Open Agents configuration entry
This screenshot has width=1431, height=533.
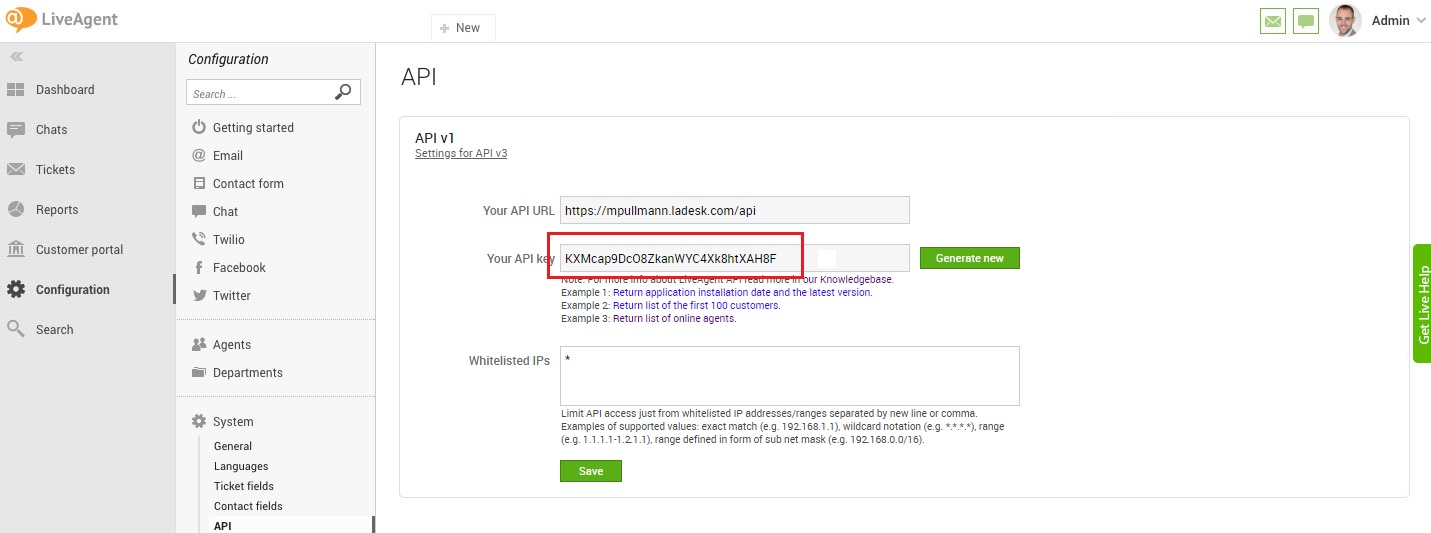point(232,345)
